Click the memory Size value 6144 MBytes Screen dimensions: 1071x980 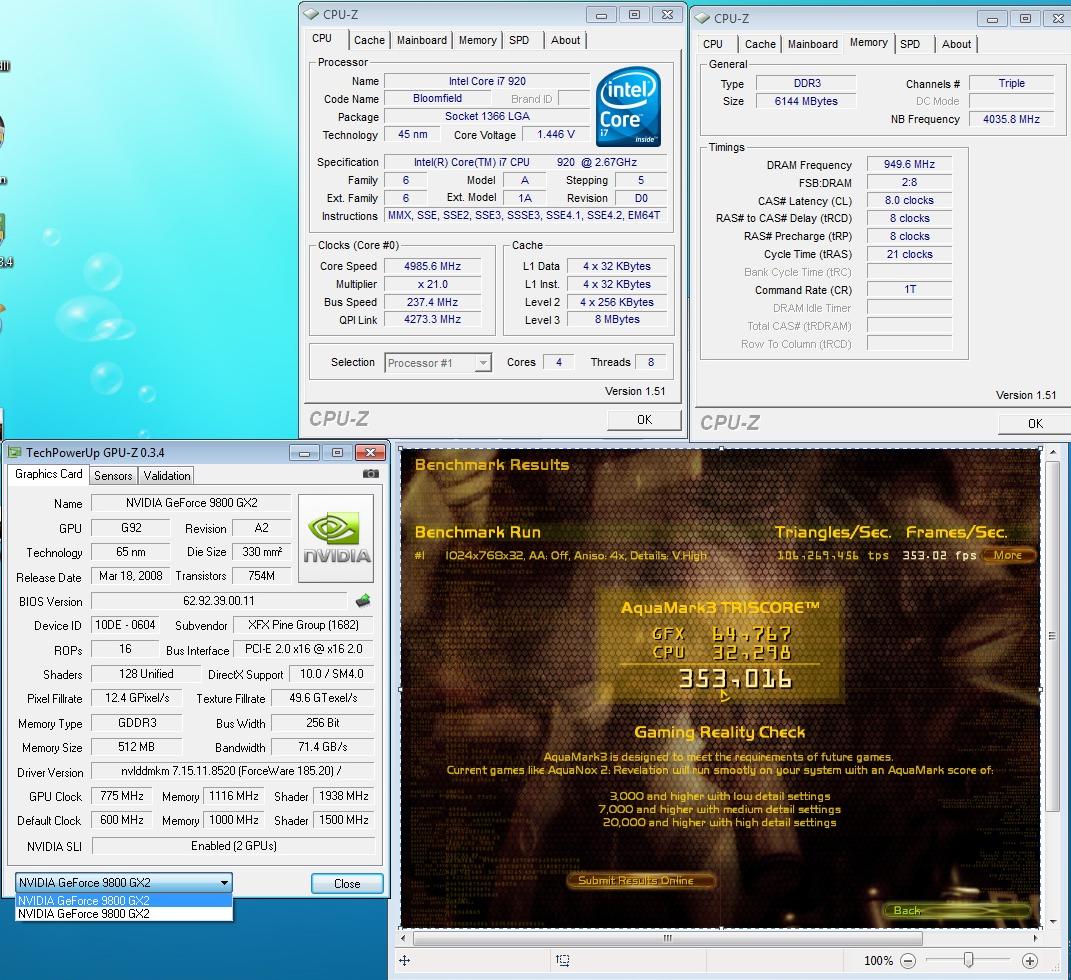[806, 101]
